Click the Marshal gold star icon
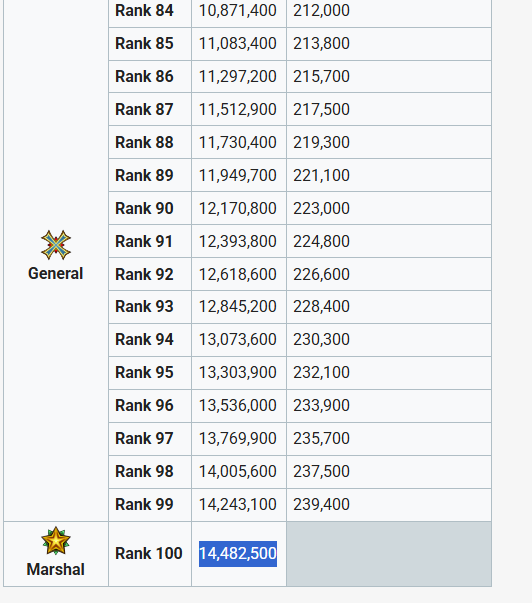 click(x=56, y=541)
